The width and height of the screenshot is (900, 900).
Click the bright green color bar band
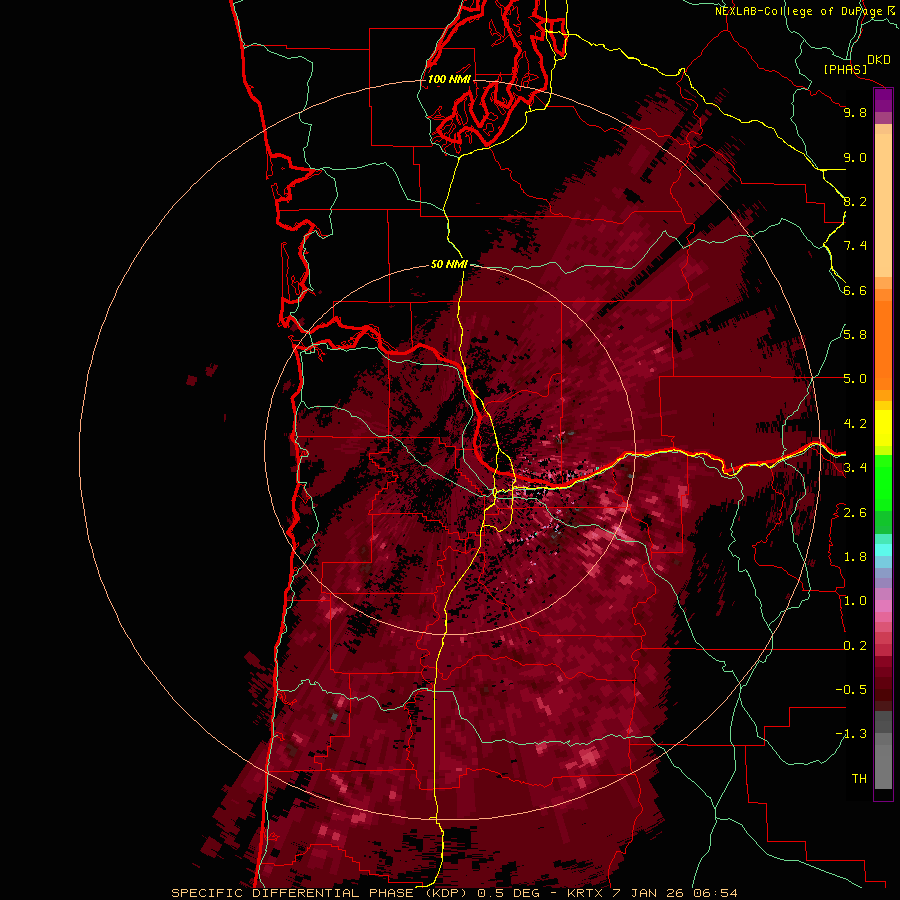pos(883,482)
